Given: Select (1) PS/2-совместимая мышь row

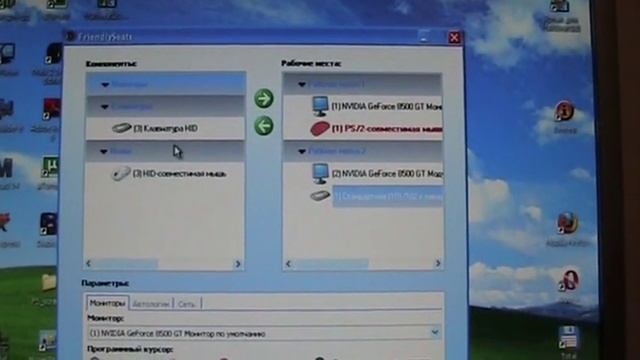Looking at the screenshot, I should [362, 129].
